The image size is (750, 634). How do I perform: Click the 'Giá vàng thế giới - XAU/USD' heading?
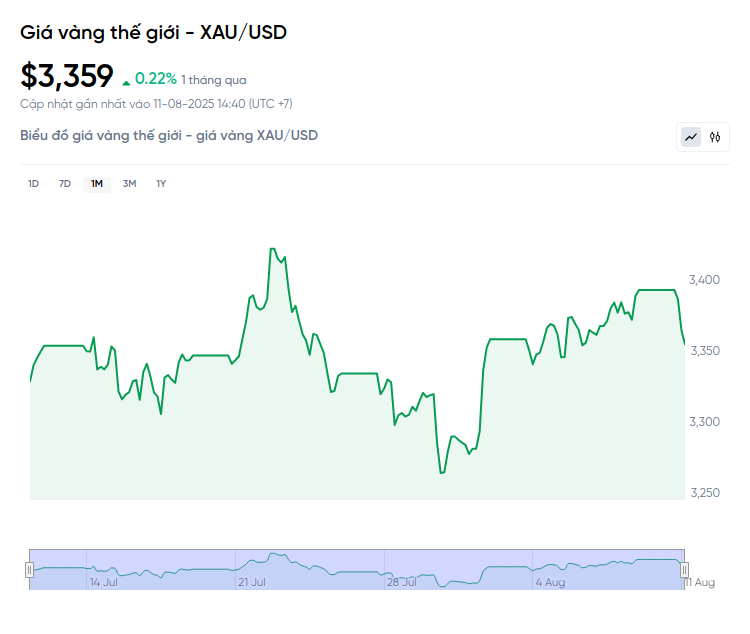[x=154, y=33]
